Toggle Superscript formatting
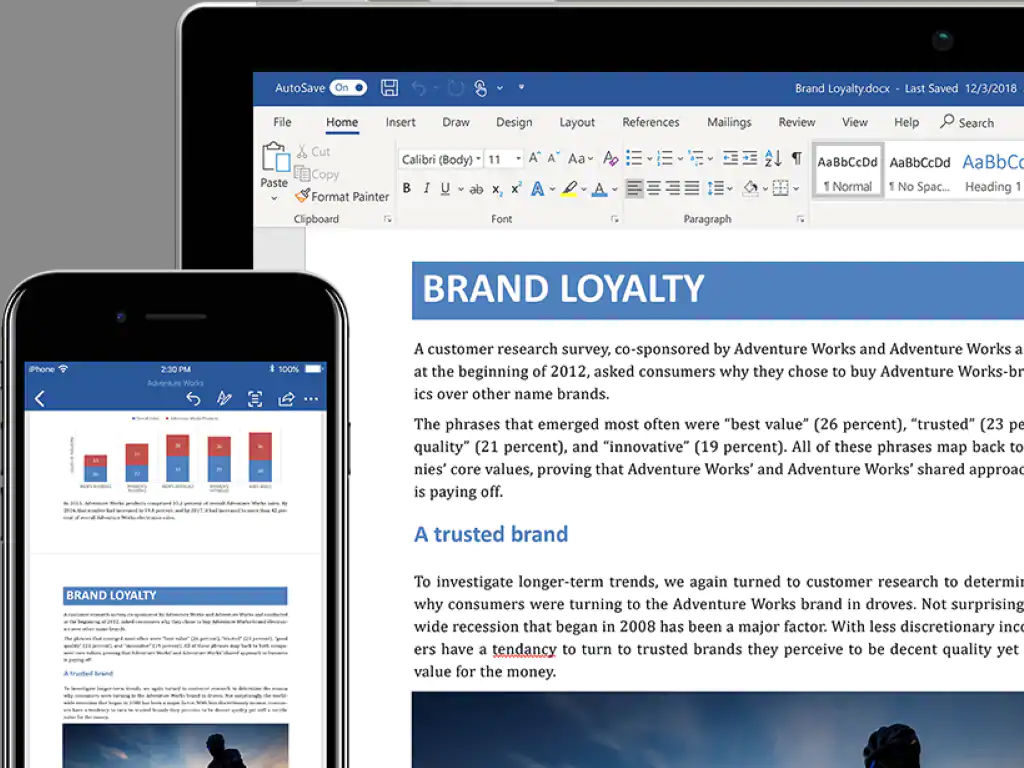The image size is (1024, 768). [x=516, y=188]
